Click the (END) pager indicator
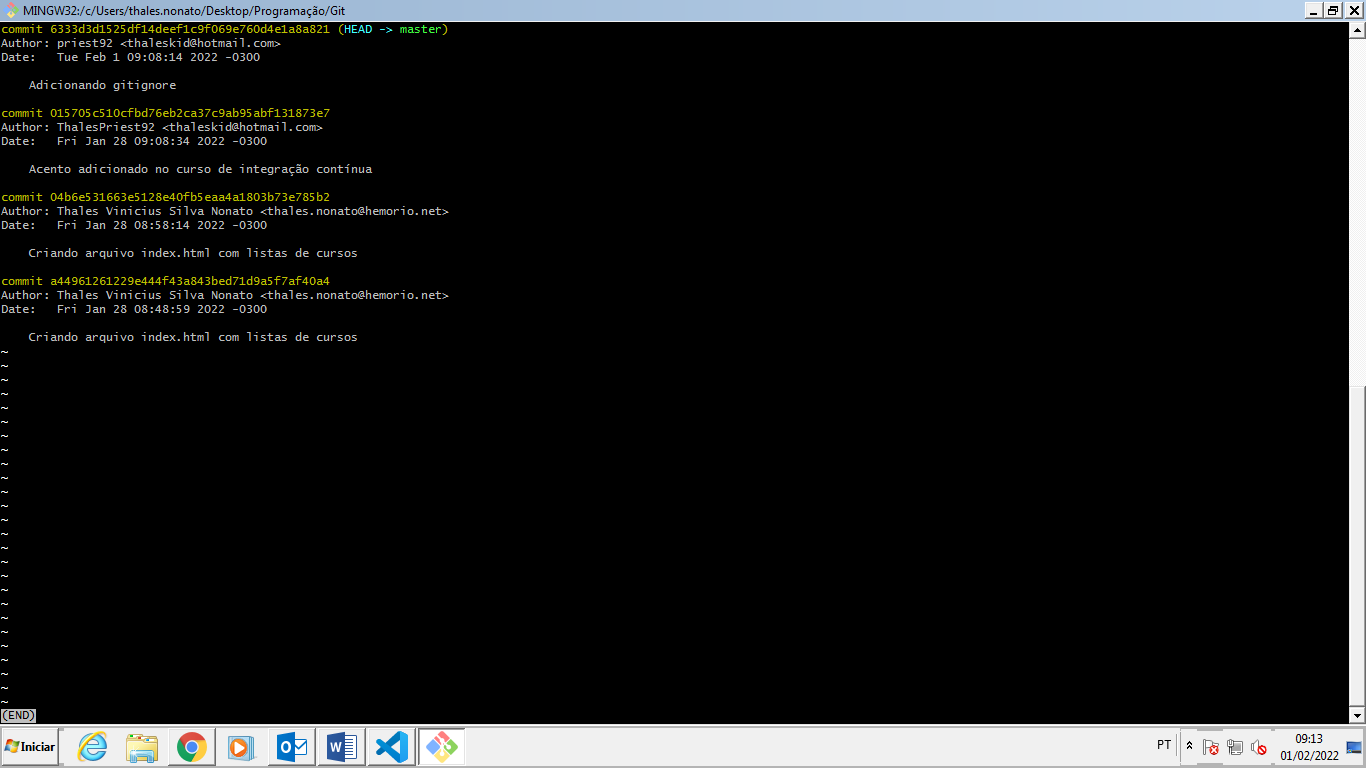The image size is (1366, 768). (x=19, y=715)
